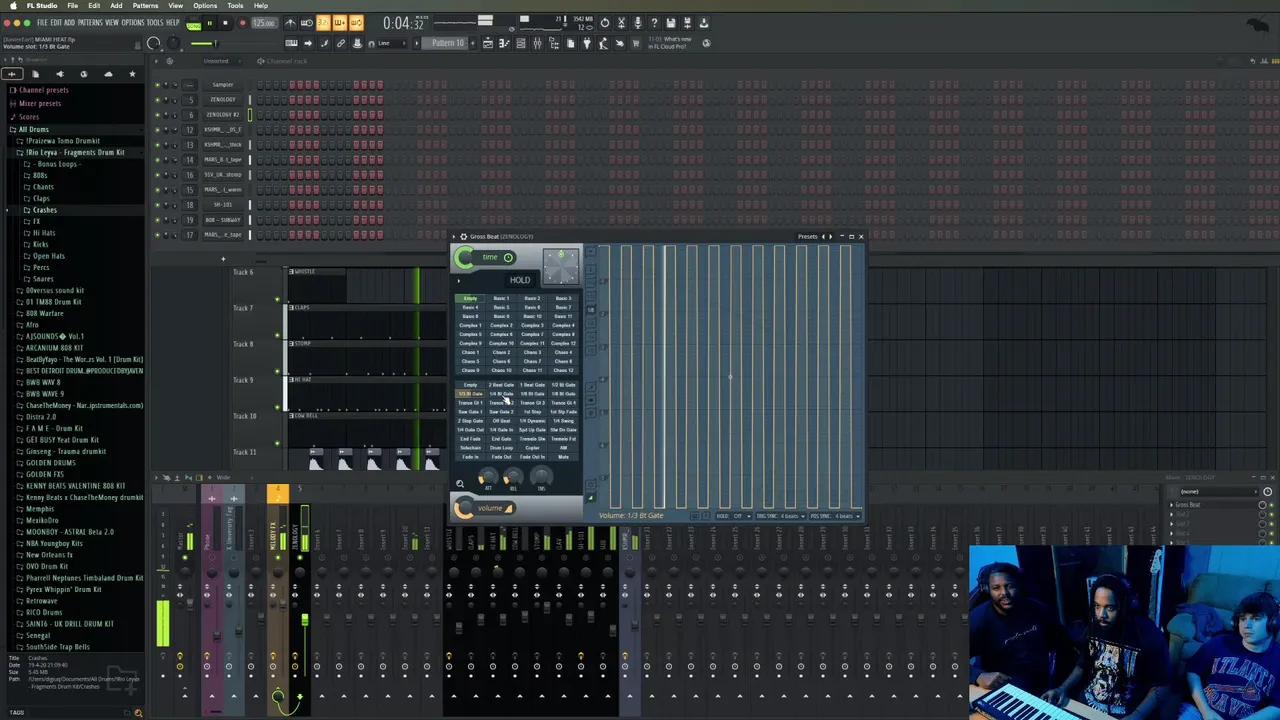Open the Gross Beat plugin options arrow

pyautogui.click(x=454, y=236)
